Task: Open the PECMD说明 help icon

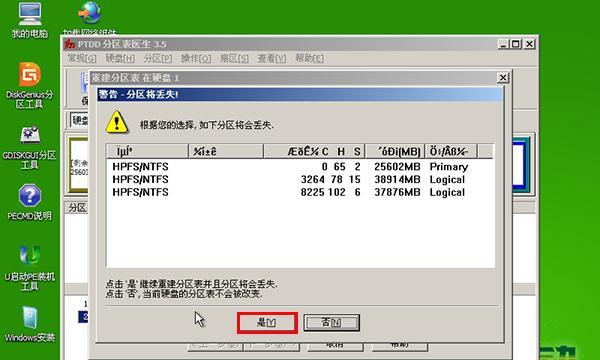Action: click(x=29, y=202)
